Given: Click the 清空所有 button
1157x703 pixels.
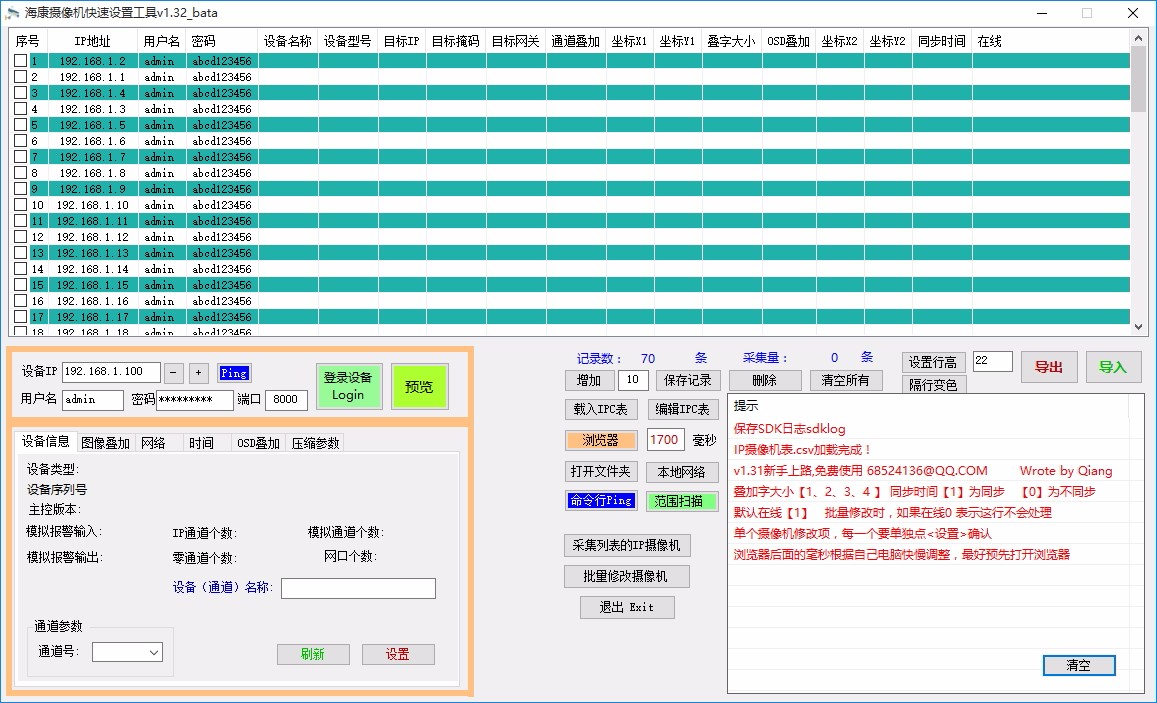Looking at the screenshot, I should [846, 380].
